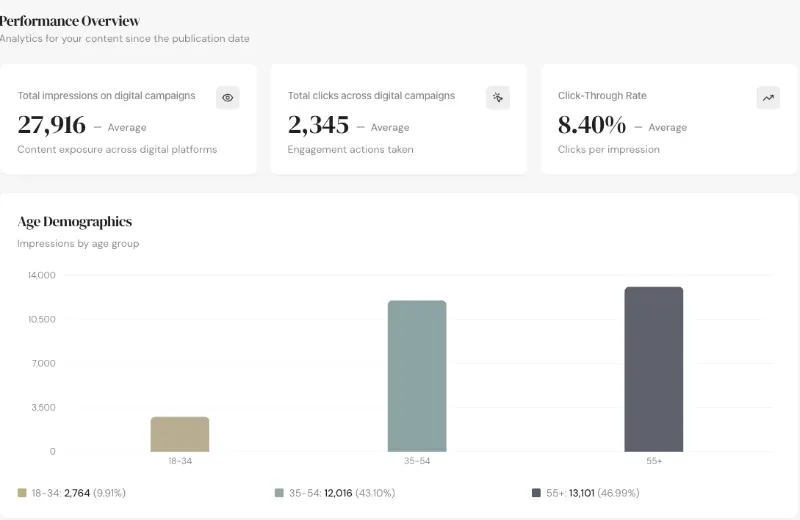Click 'Total clicks across digital campaigns' label

[x=371, y=95]
